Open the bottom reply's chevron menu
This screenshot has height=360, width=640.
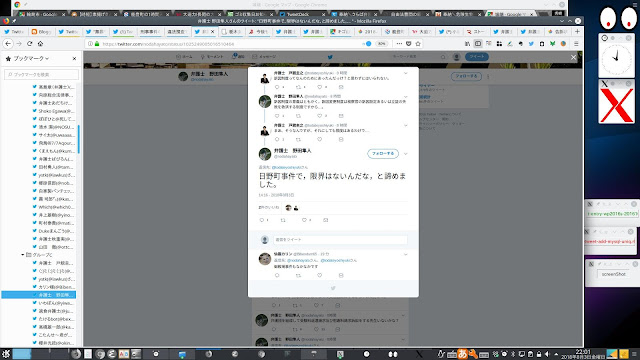click(405, 254)
